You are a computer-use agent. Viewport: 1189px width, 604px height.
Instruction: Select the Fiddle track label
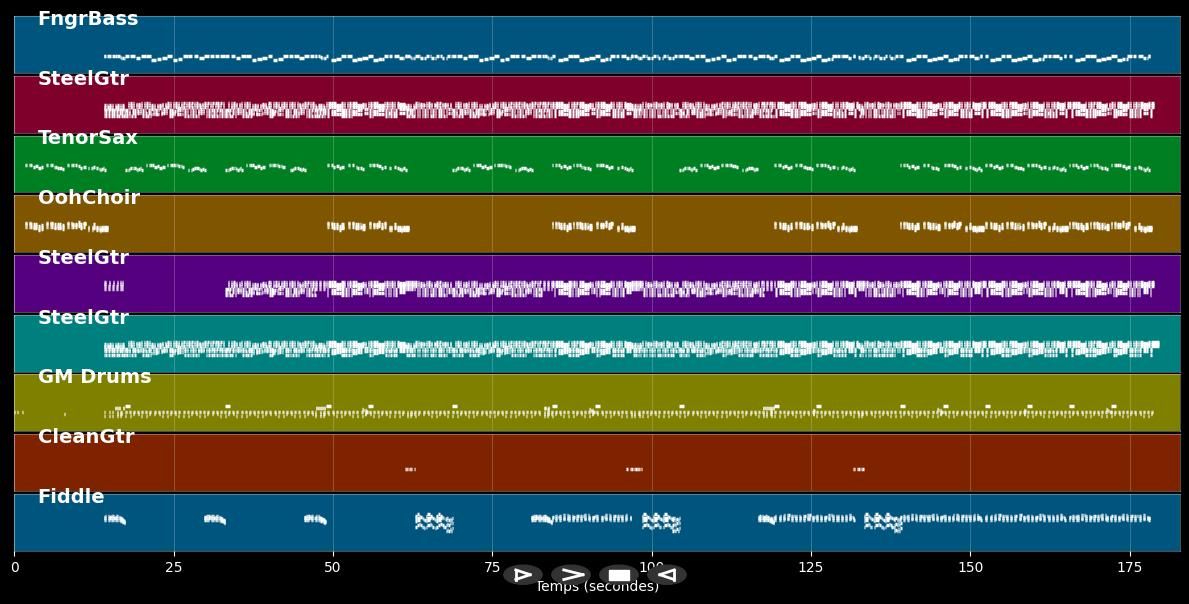(71, 497)
